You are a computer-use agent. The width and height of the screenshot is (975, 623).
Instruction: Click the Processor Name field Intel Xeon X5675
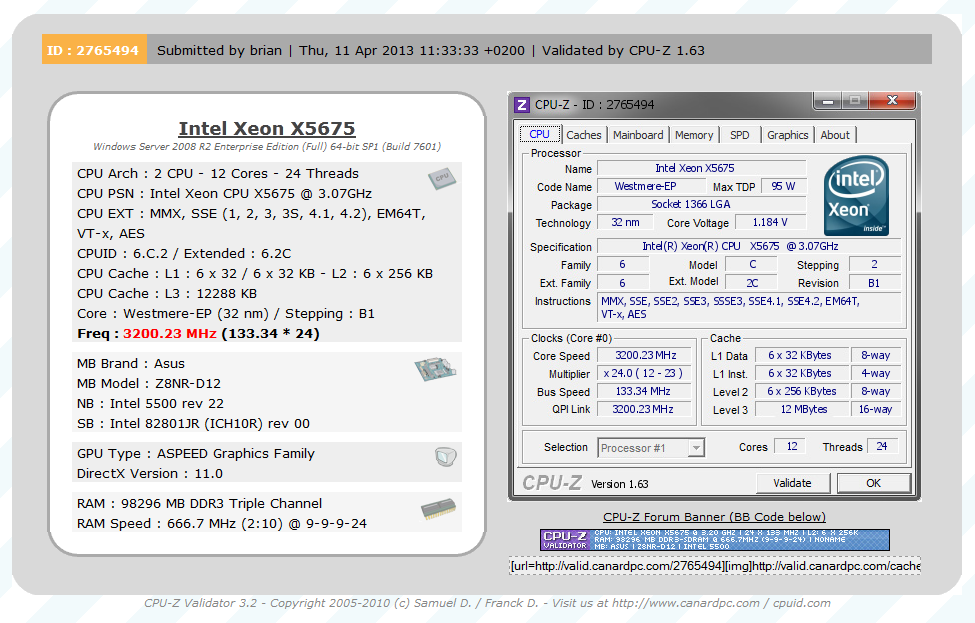point(701,168)
